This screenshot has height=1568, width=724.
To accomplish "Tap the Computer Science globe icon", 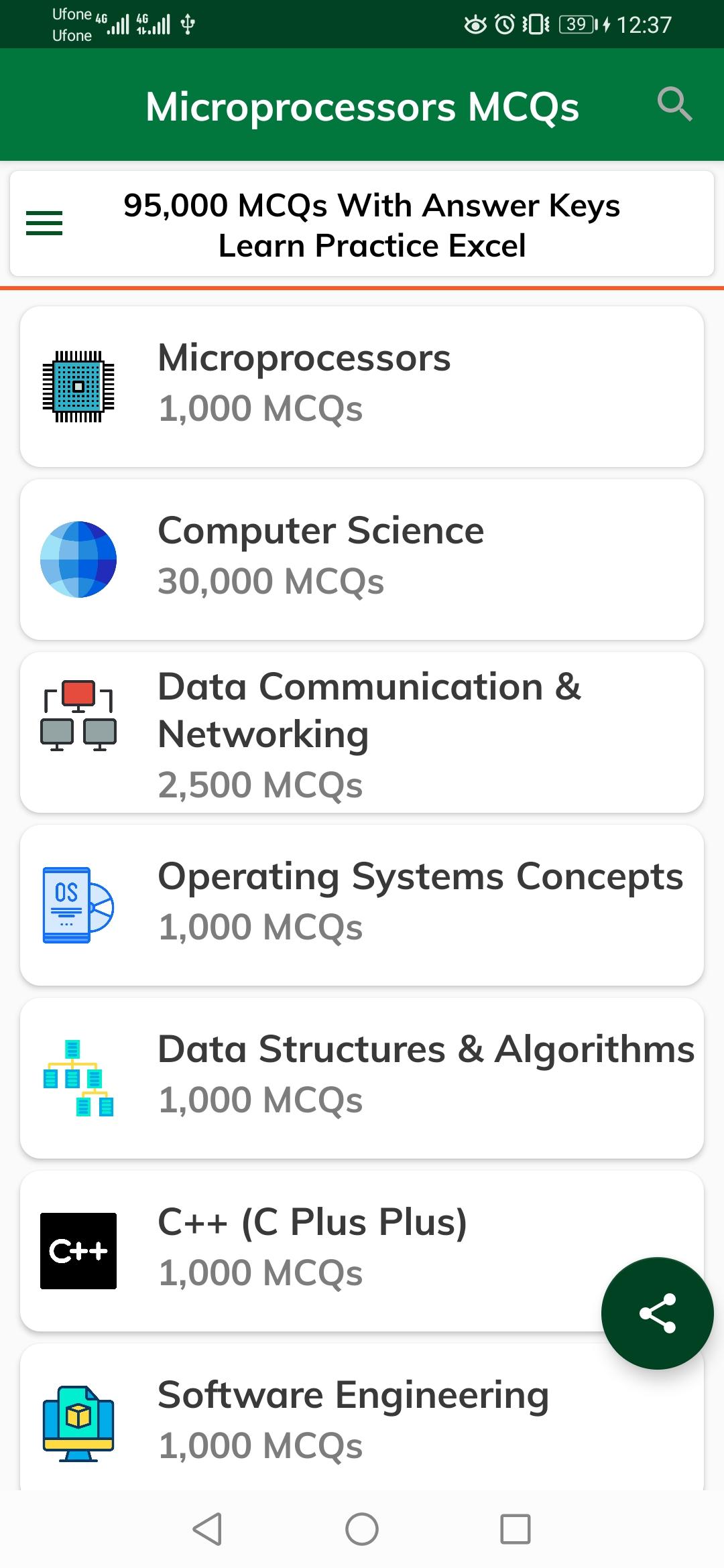I will click(78, 560).
